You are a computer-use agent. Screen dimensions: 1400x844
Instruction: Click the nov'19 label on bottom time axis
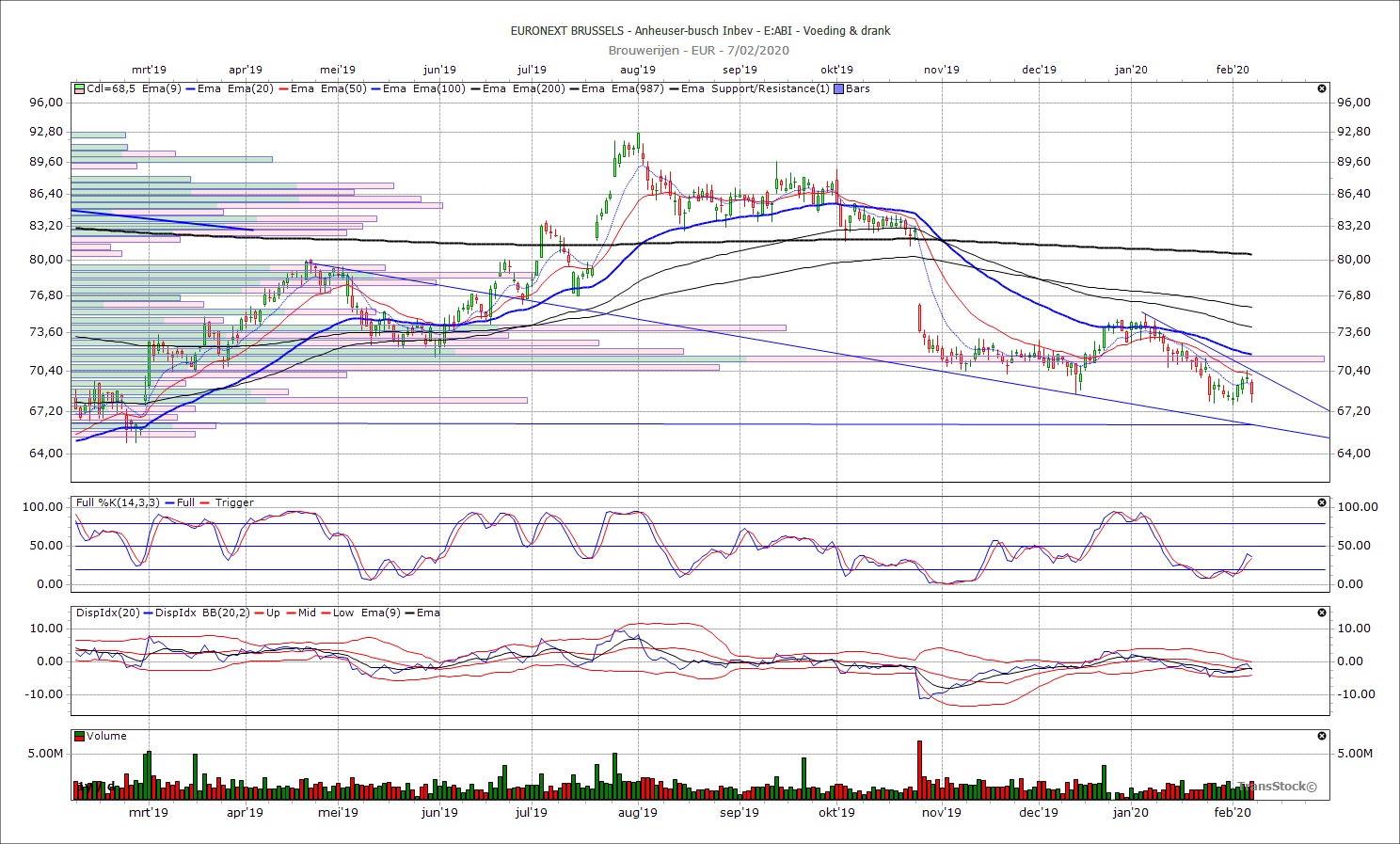click(941, 812)
